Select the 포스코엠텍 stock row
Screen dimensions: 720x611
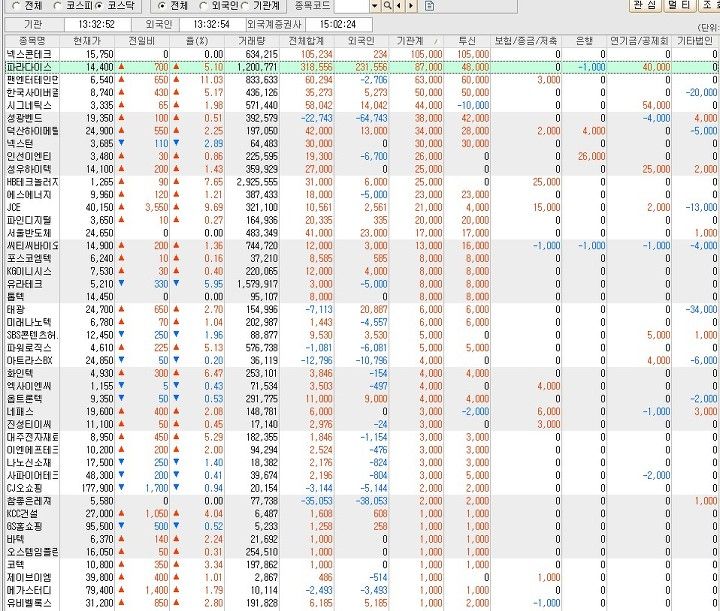(362, 258)
